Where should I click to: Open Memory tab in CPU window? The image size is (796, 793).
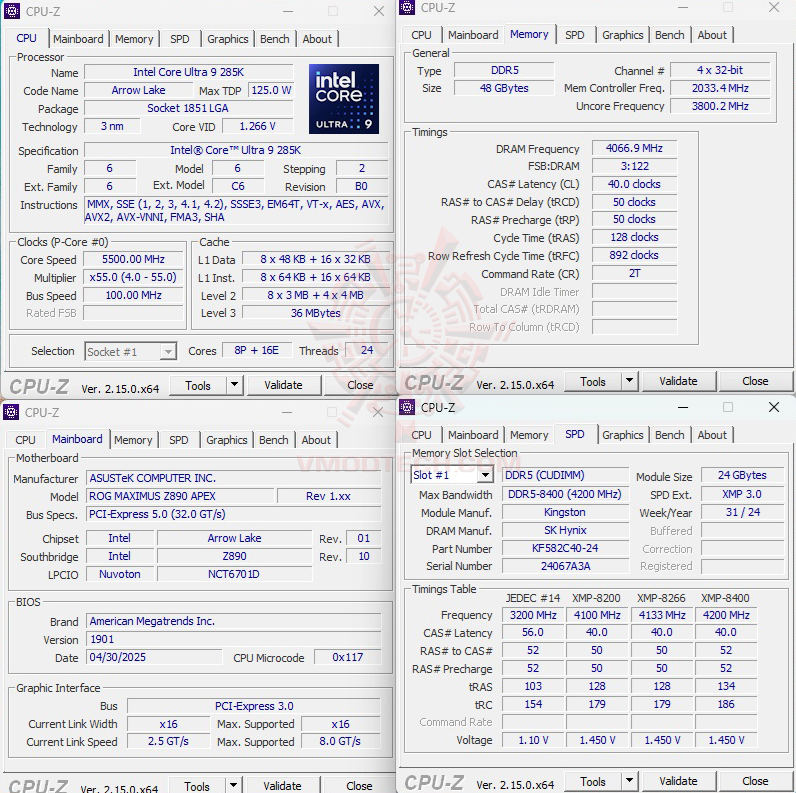[134, 39]
